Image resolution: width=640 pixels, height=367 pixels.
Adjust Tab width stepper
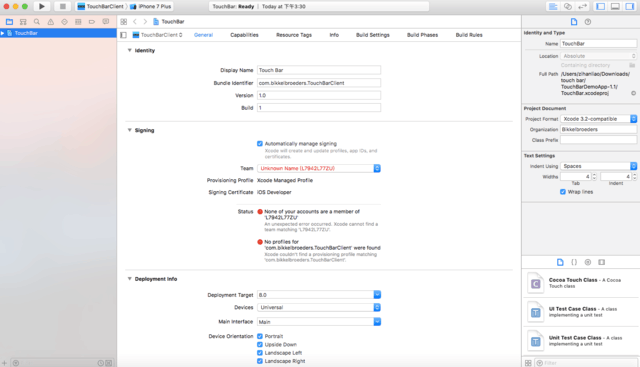pos(594,177)
